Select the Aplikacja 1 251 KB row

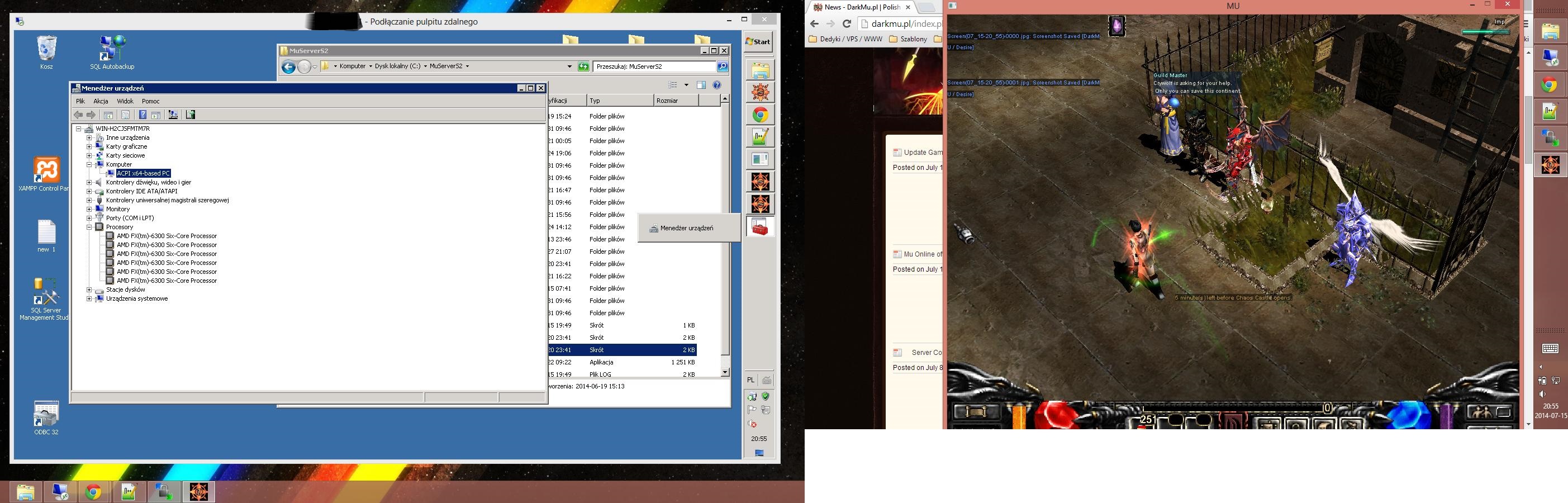(x=622, y=362)
